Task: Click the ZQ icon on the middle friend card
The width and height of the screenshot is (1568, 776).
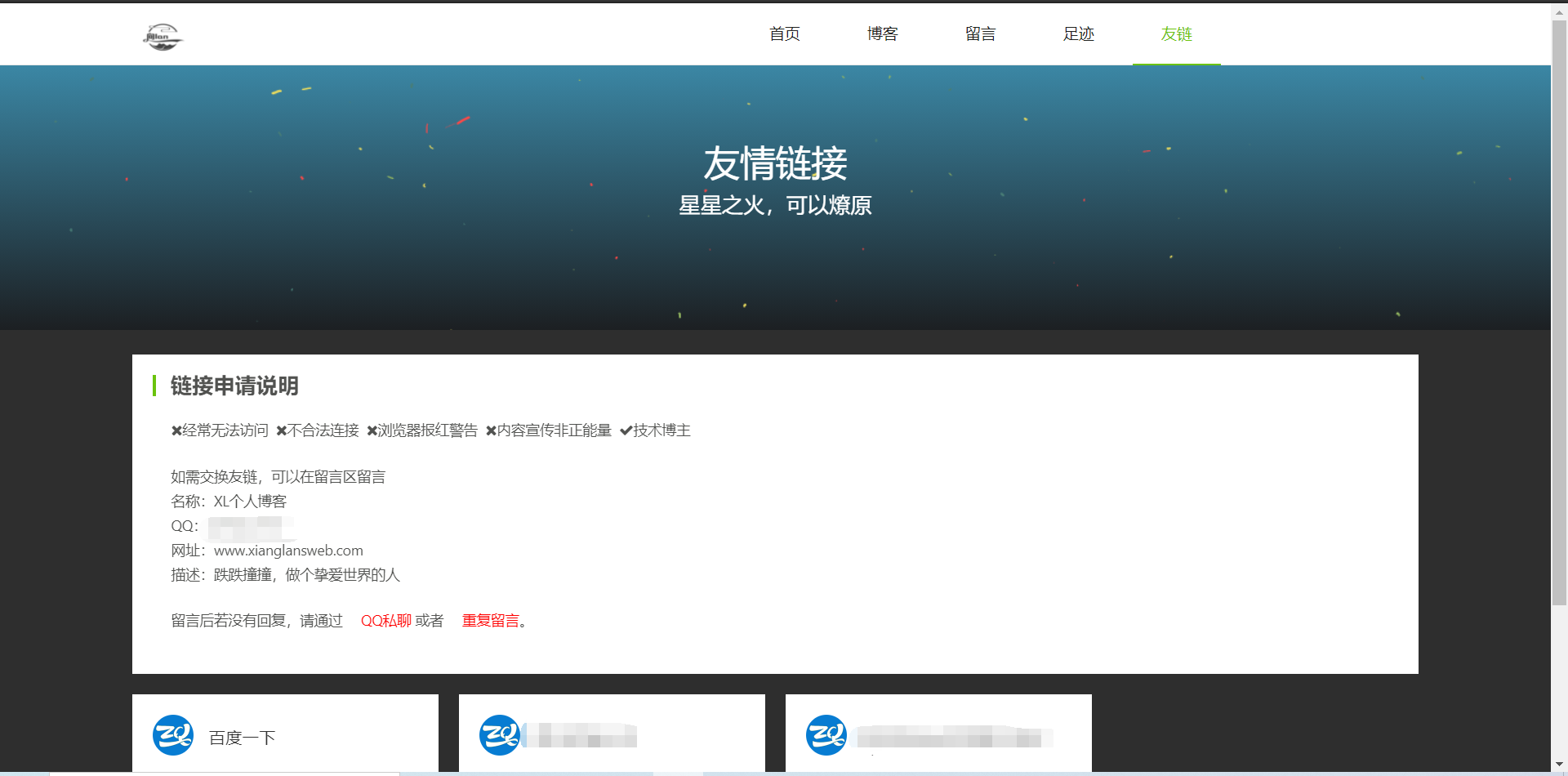Action: [500, 735]
